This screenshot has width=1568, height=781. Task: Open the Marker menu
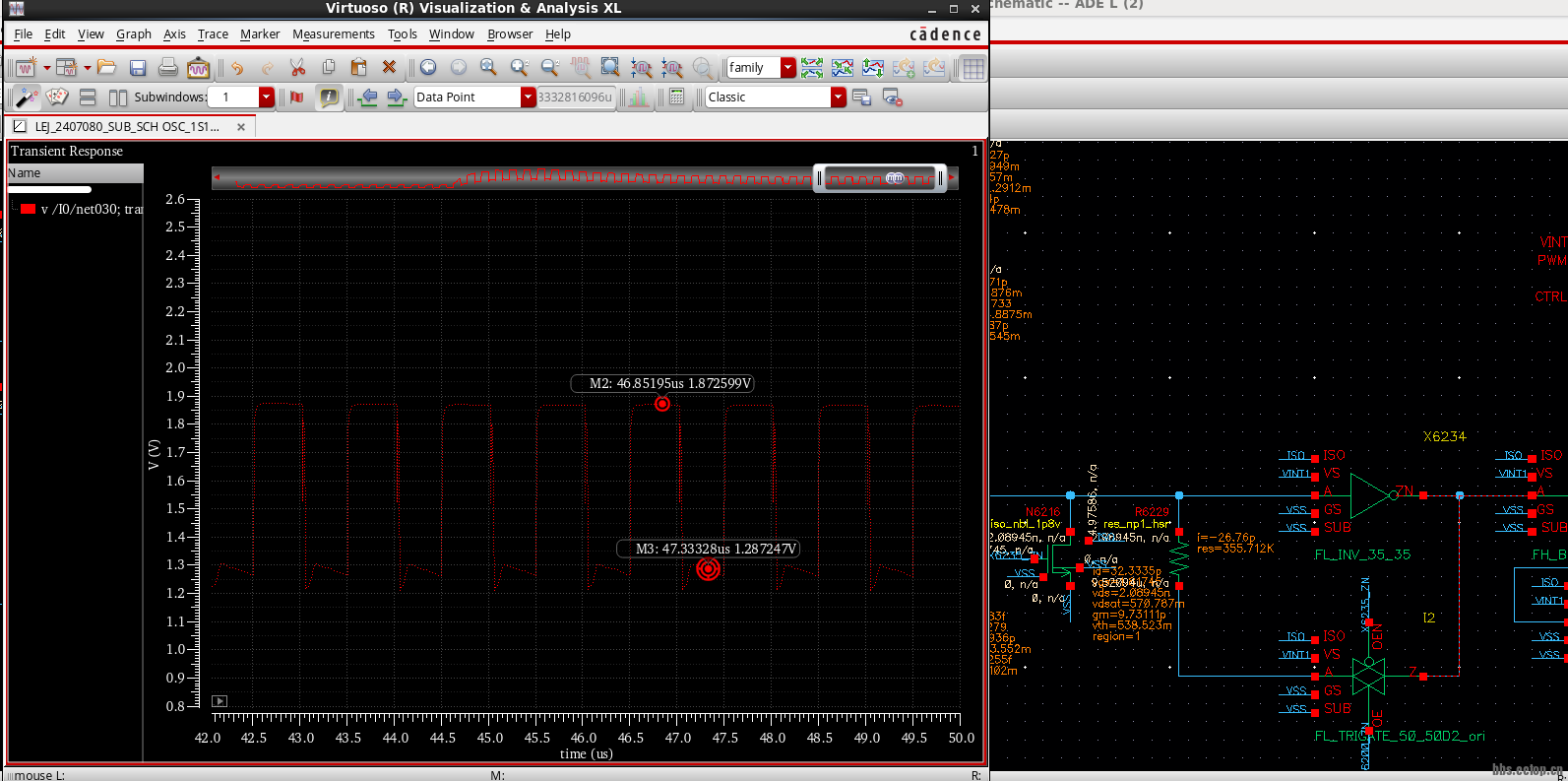(260, 33)
